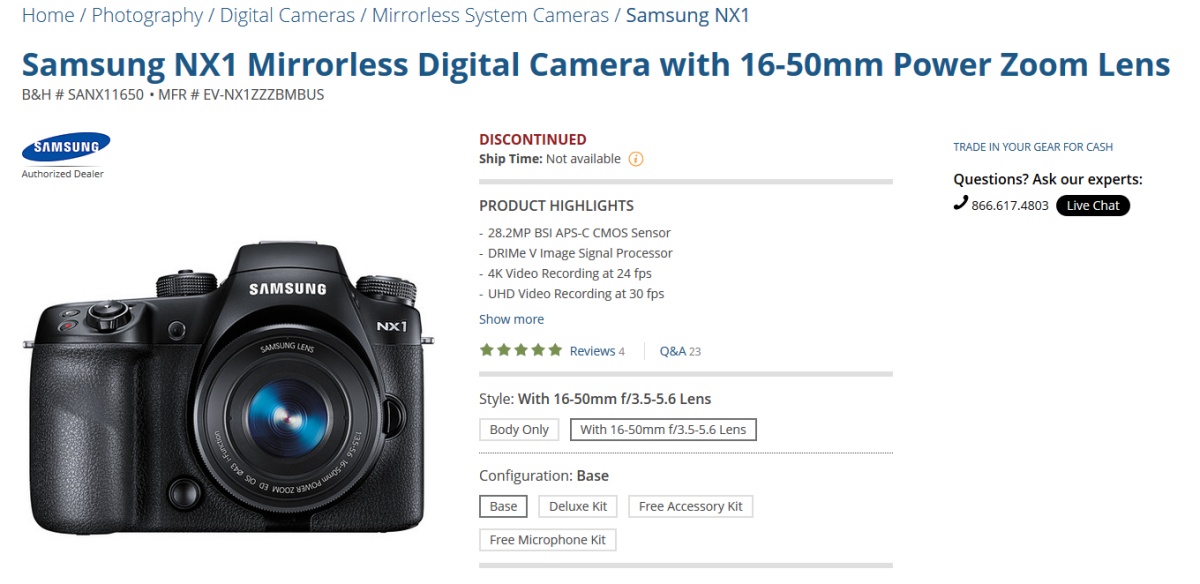Open the Live Chat button
This screenshot has height=584, width=1200.
pos(1092,205)
